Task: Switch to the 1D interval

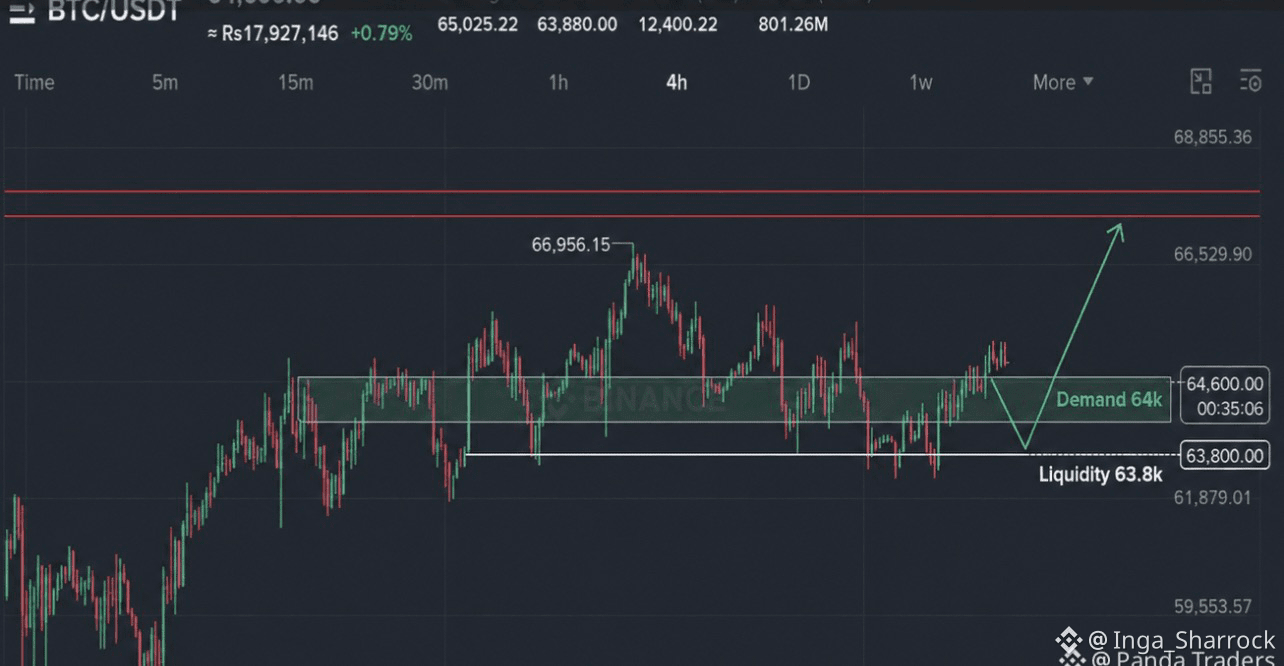Action: pos(798,82)
